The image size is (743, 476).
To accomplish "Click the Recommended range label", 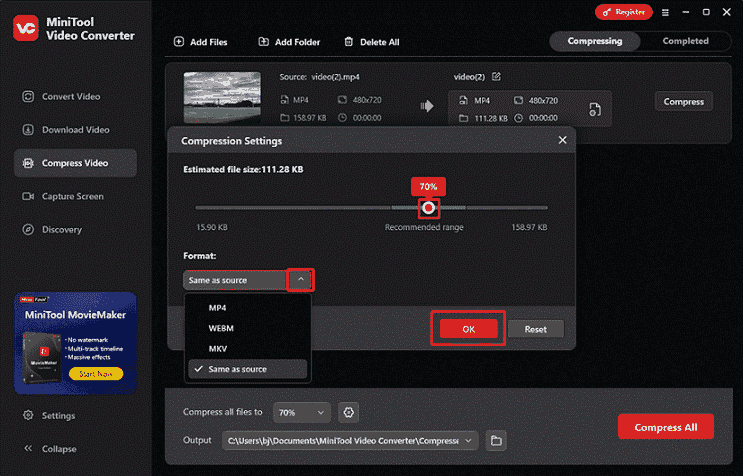I will click(x=424, y=227).
